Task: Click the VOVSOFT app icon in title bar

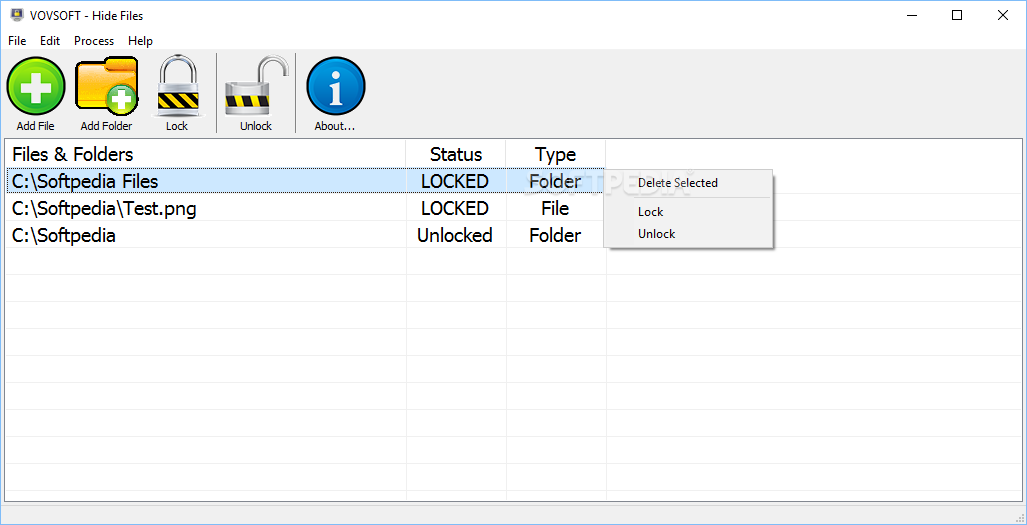Action: tap(16, 15)
